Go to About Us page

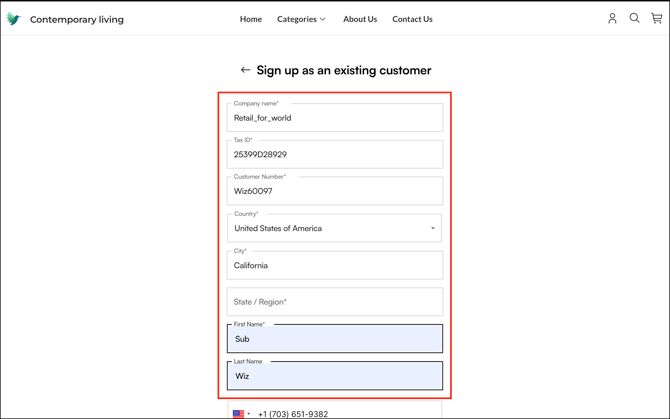click(x=360, y=19)
